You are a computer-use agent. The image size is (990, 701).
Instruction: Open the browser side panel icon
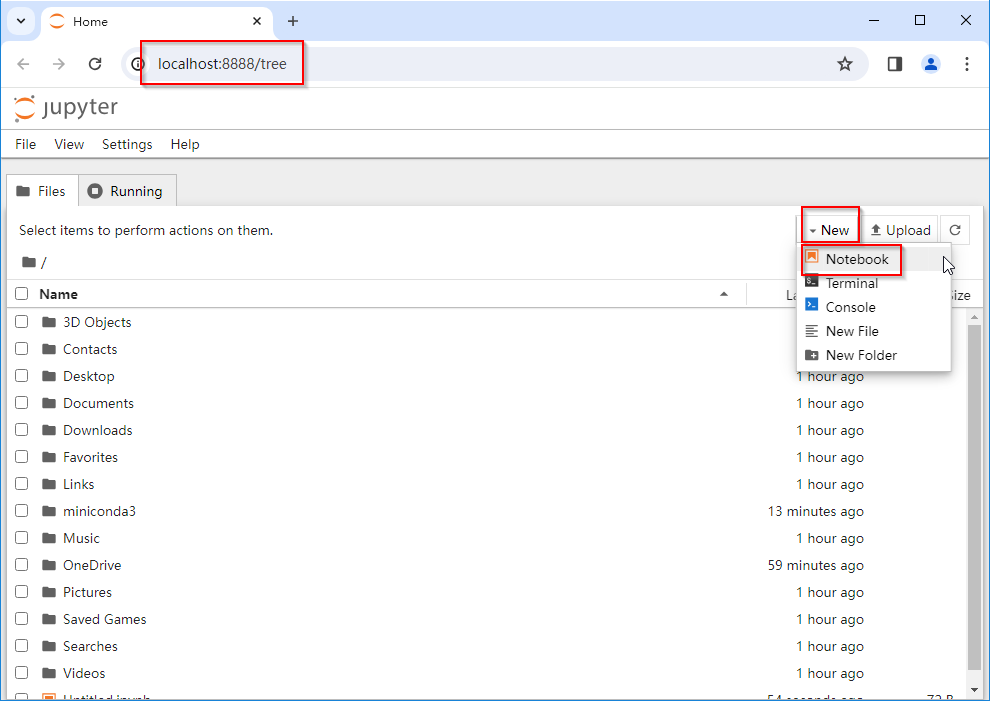point(894,64)
